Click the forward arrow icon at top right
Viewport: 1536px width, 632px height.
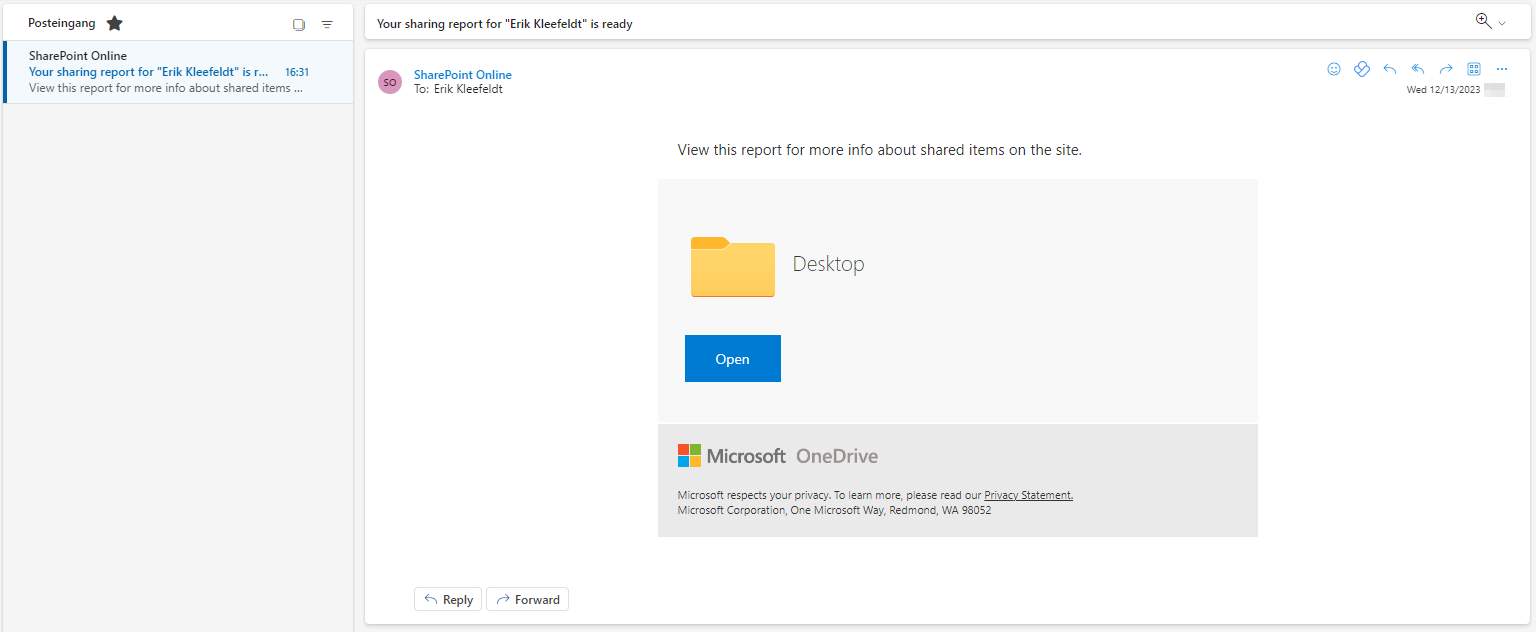pyautogui.click(x=1445, y=69)
